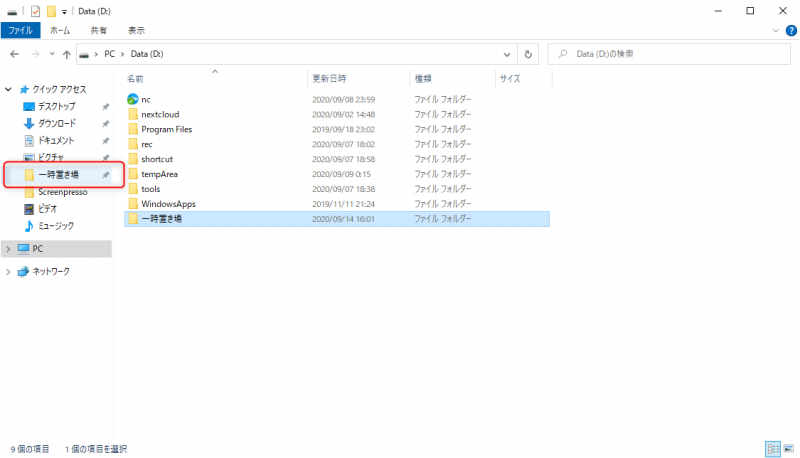Screen dimensions: 800x458
Task: Go up one folder level
Action: click(66, 54)
